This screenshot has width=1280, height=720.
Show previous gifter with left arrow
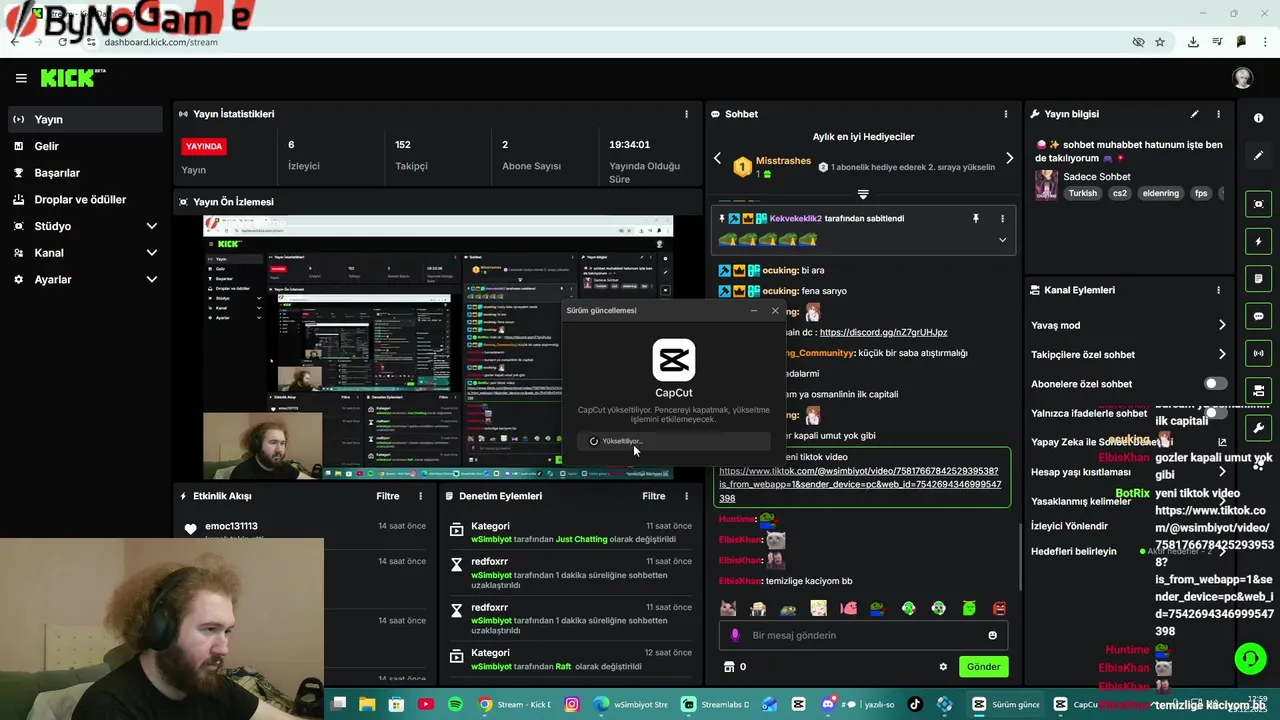717,158
